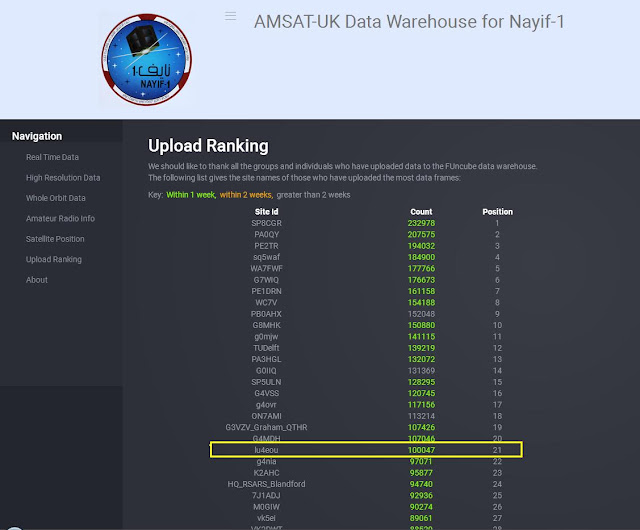The height and width of the screenshot is (530, 640).
Task: Click the Site Id column header
Action: point(267,212)
